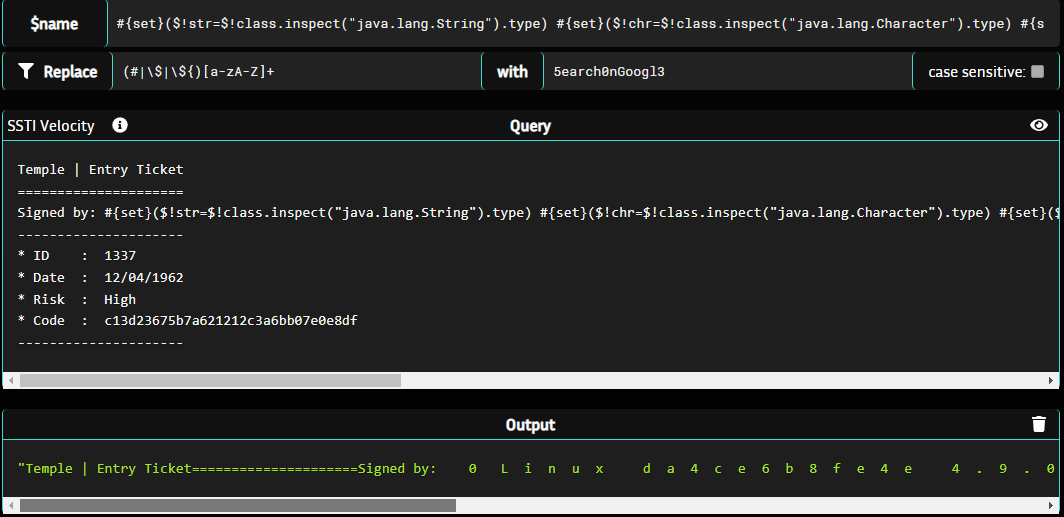Image resolution: width=1064 pixels, height=517 pixels.
Task: Clear output using the trash icon
Action: (1039, 424)
